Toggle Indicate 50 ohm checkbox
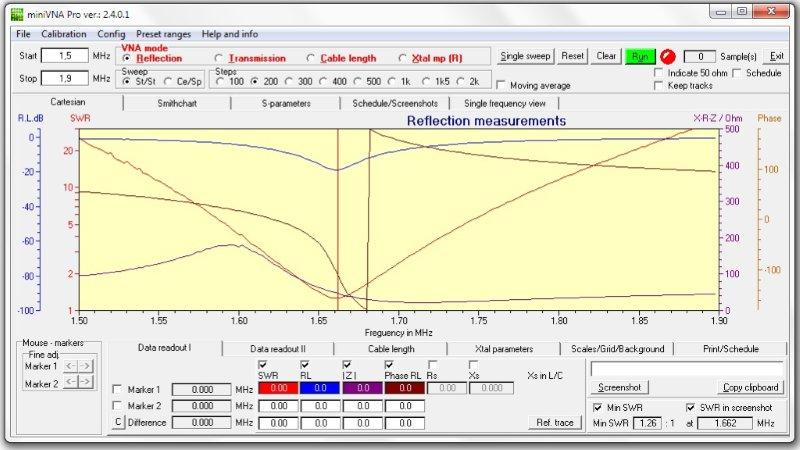This screenshot has width=800, height=450. (659, 73)
